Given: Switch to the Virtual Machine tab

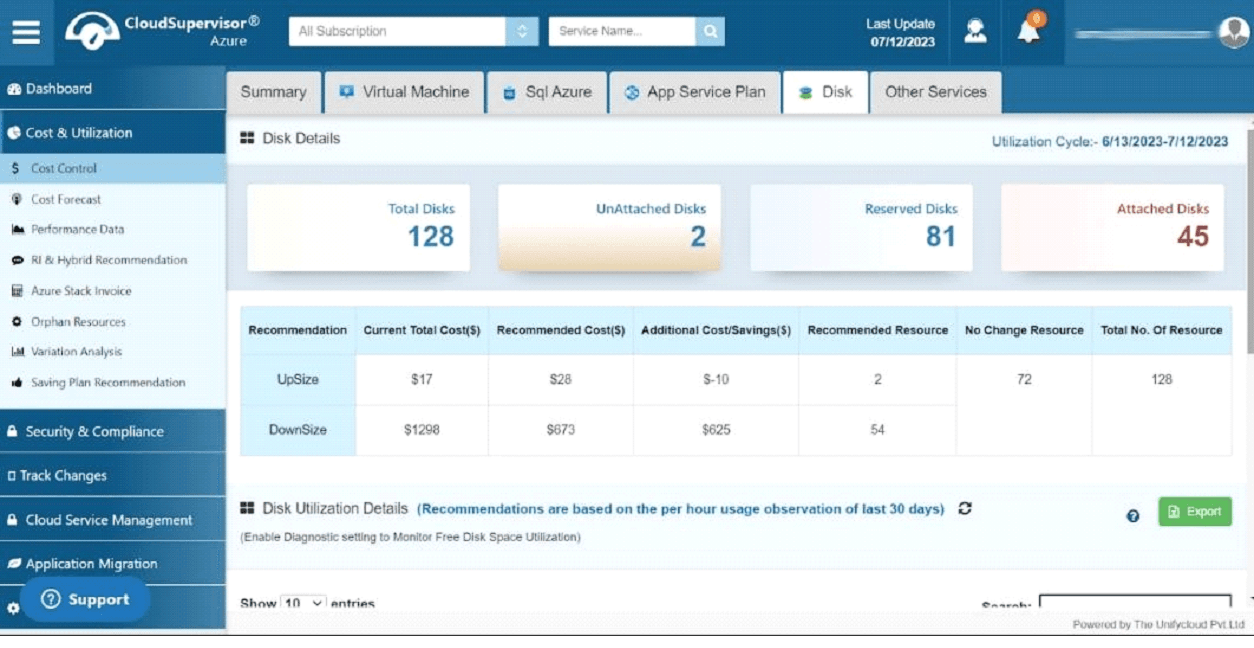Looking at the screenshot, I should (404, 92).
